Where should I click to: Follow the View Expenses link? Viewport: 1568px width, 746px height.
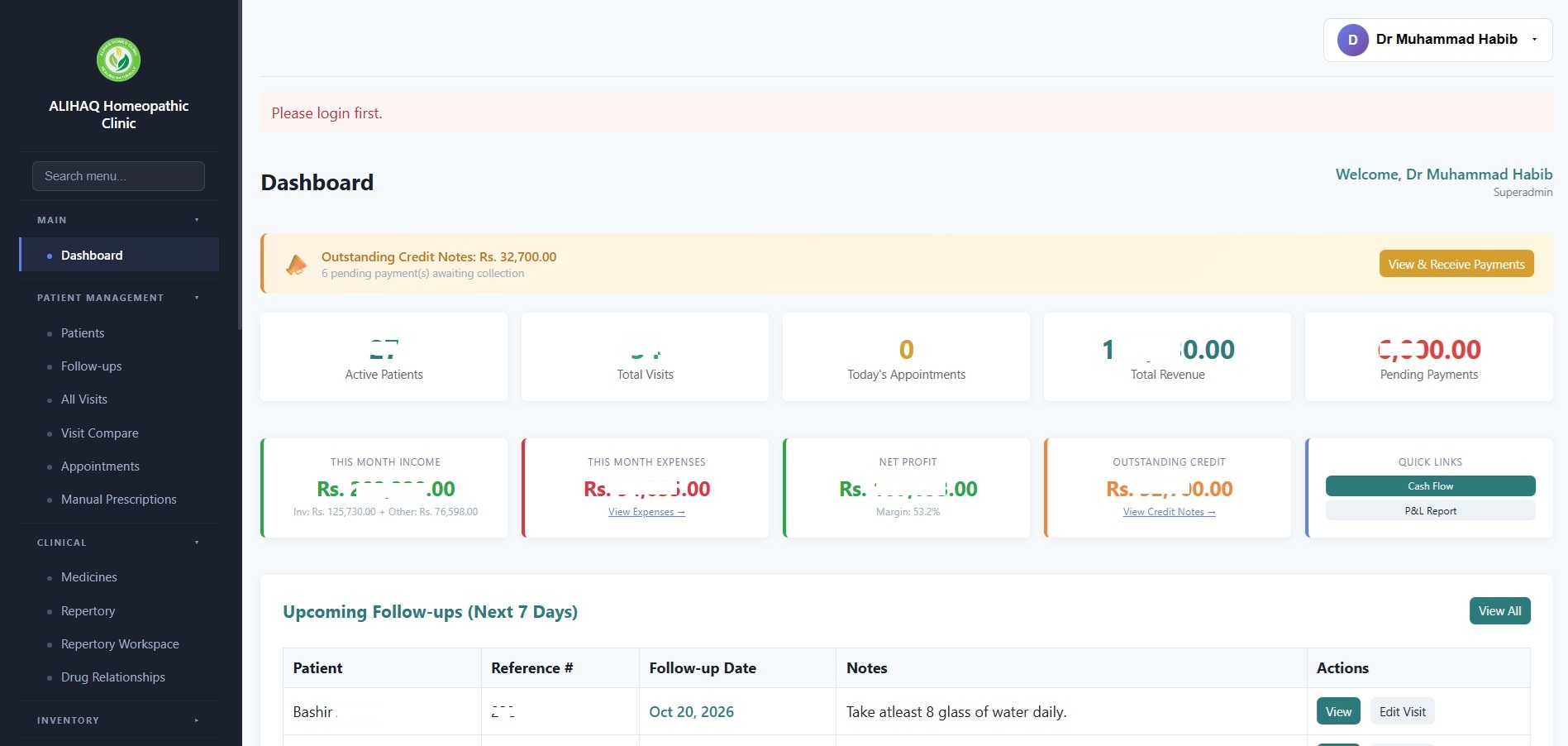[x=646, y=512]
